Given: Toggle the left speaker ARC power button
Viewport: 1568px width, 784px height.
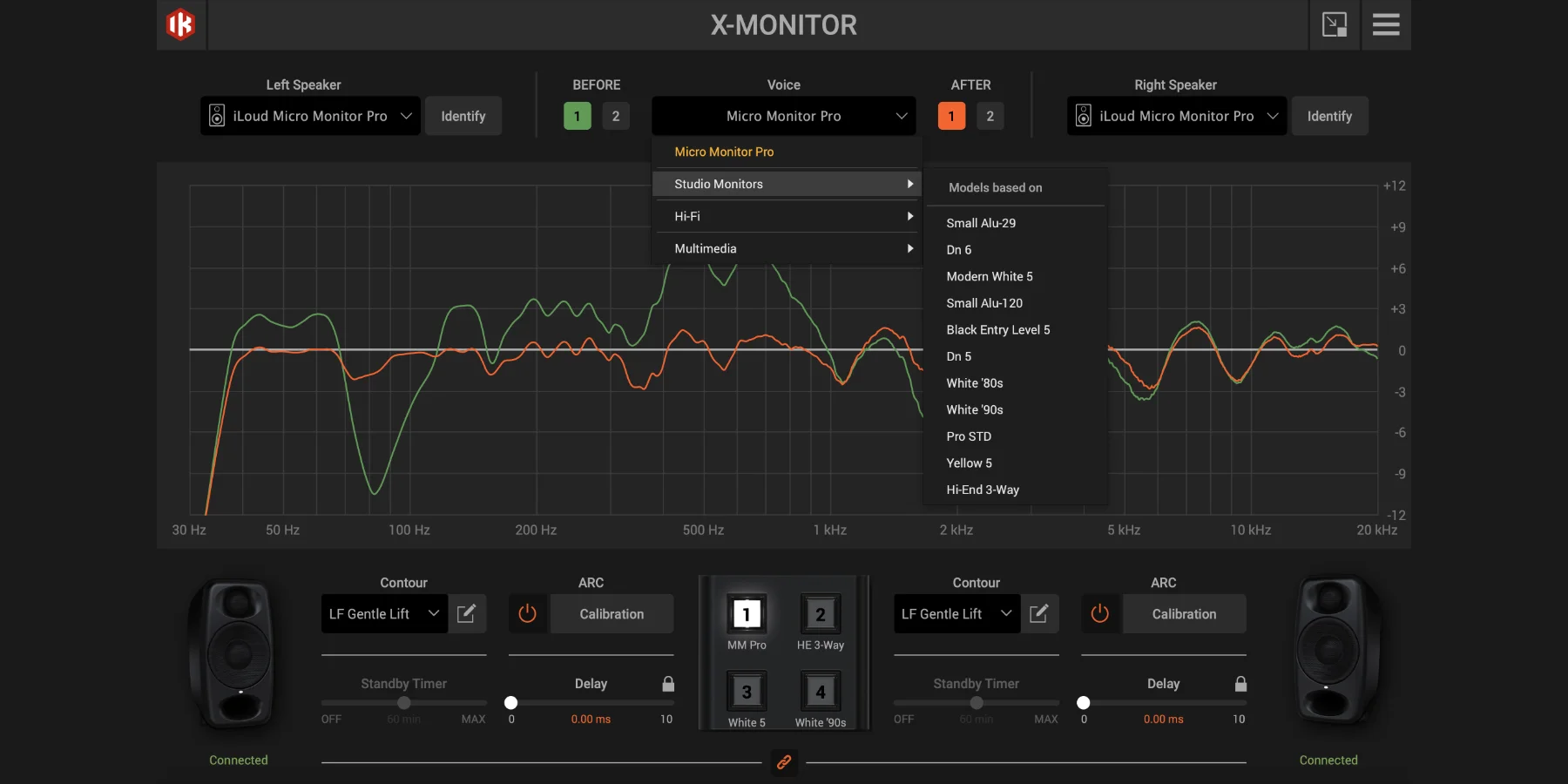Looking at the screenshot, I should click(x=528, y=614).
